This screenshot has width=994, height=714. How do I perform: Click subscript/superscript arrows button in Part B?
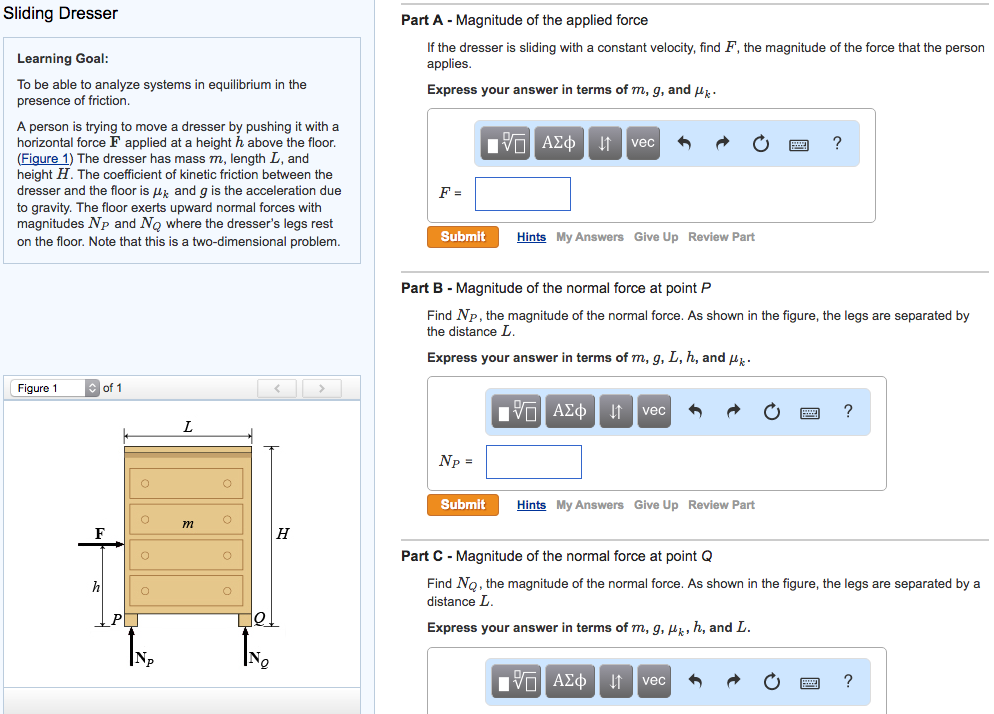pyautogui.click(x=616, y=412)
